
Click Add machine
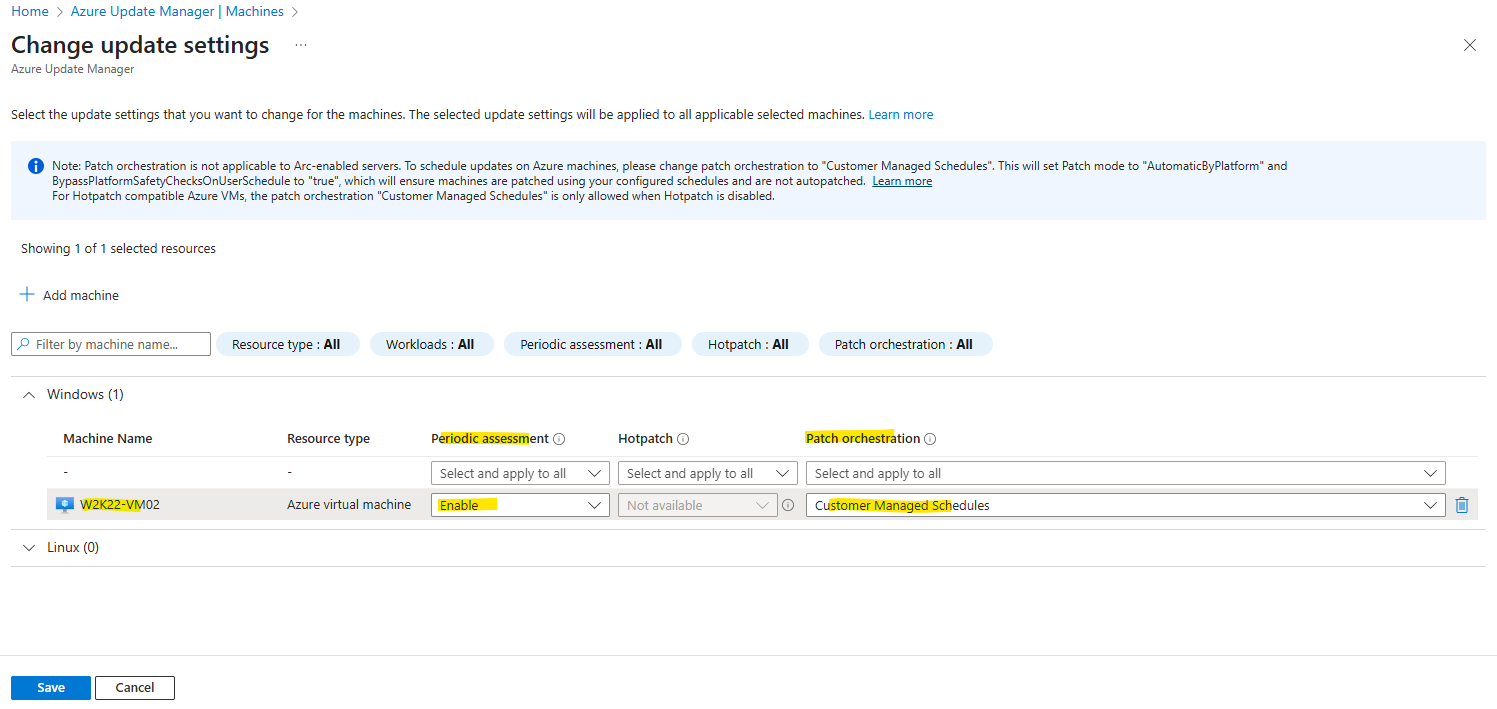click(70, 295)
